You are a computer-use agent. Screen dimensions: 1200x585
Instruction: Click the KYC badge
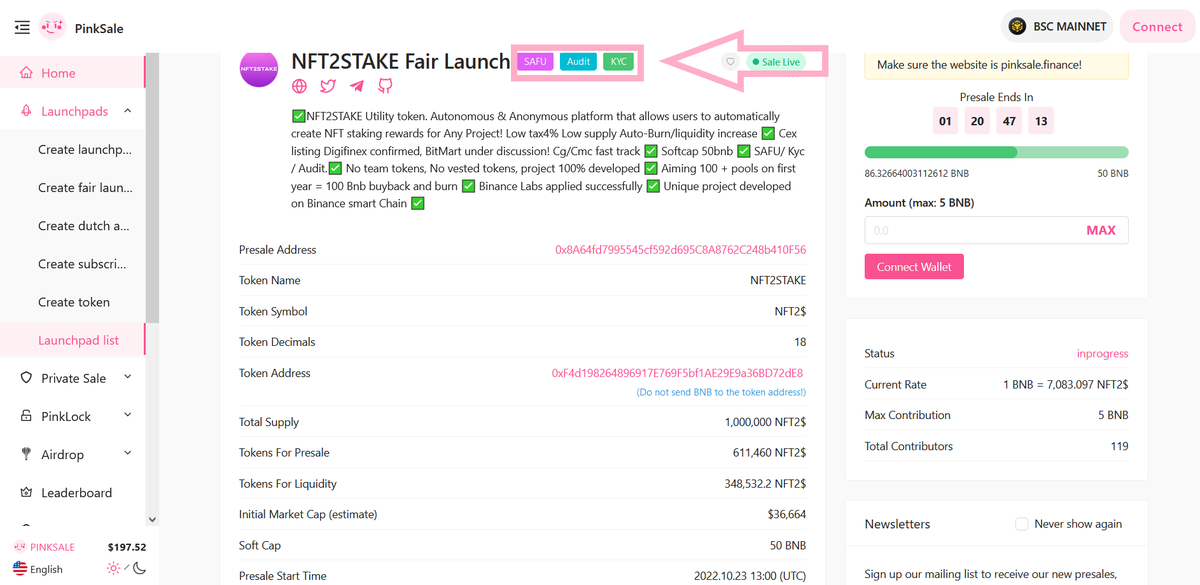click(x=619, y=62)
